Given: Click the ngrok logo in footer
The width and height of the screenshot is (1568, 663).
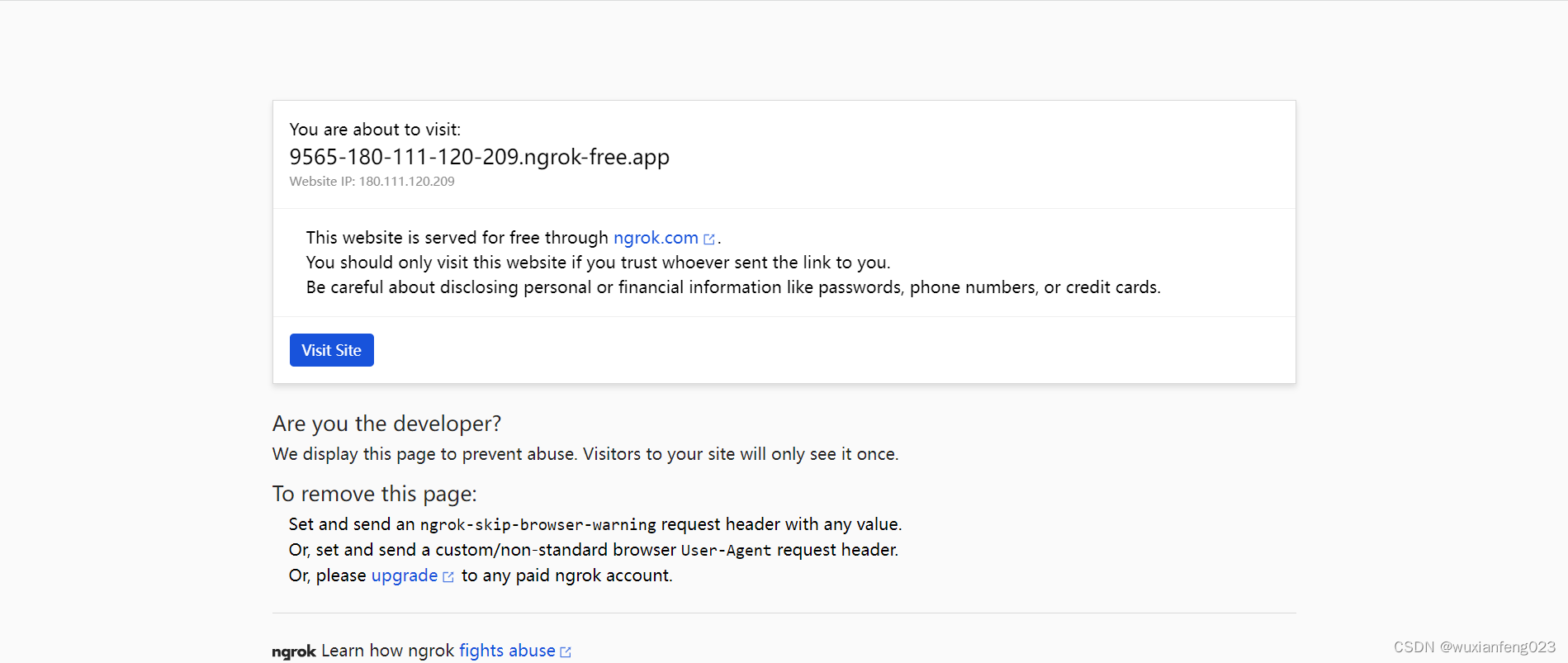Looking at the screenshot, I should coord(294,651).
